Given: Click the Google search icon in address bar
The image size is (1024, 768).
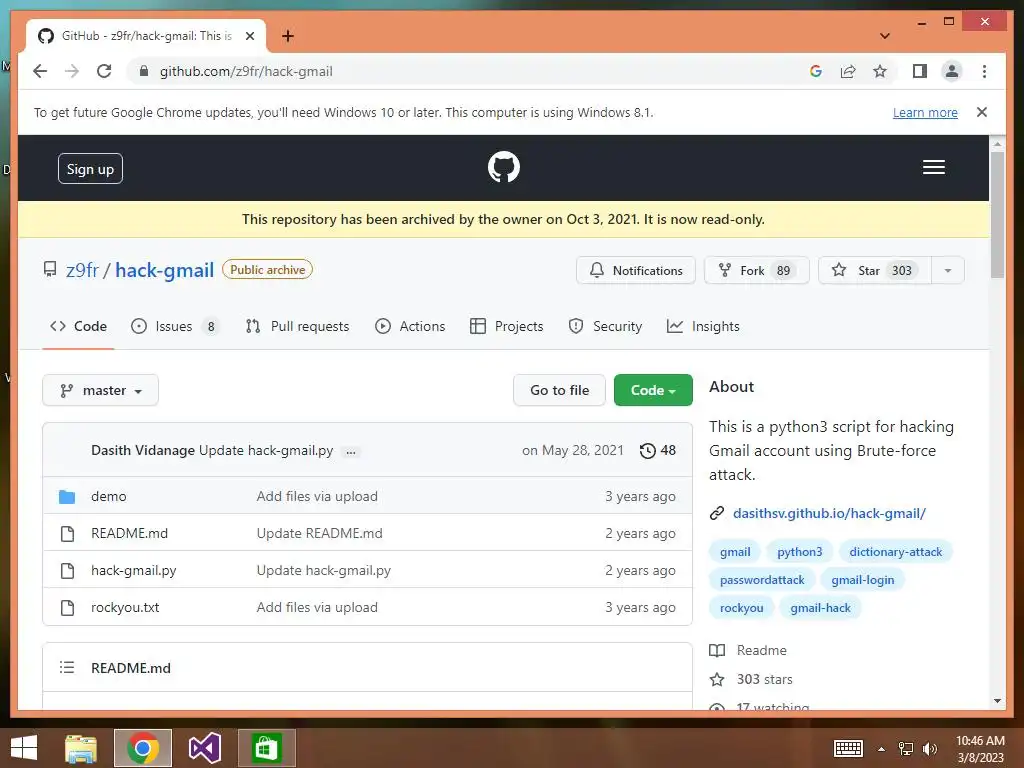Looking at the screenshot, I should point(816,71).
